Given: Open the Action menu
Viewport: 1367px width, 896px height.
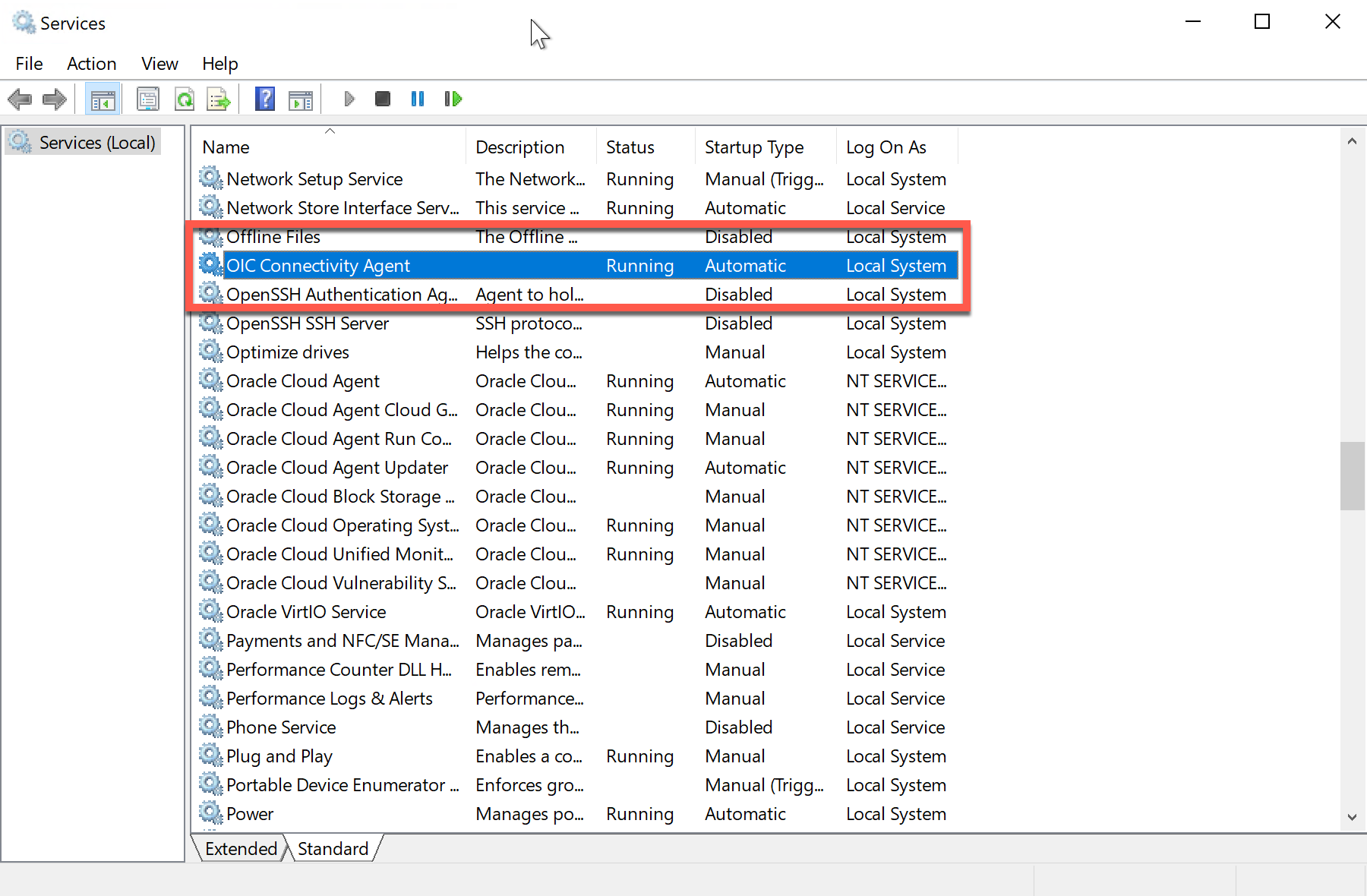Looking at the screenshot, I should tap(91, 64).
